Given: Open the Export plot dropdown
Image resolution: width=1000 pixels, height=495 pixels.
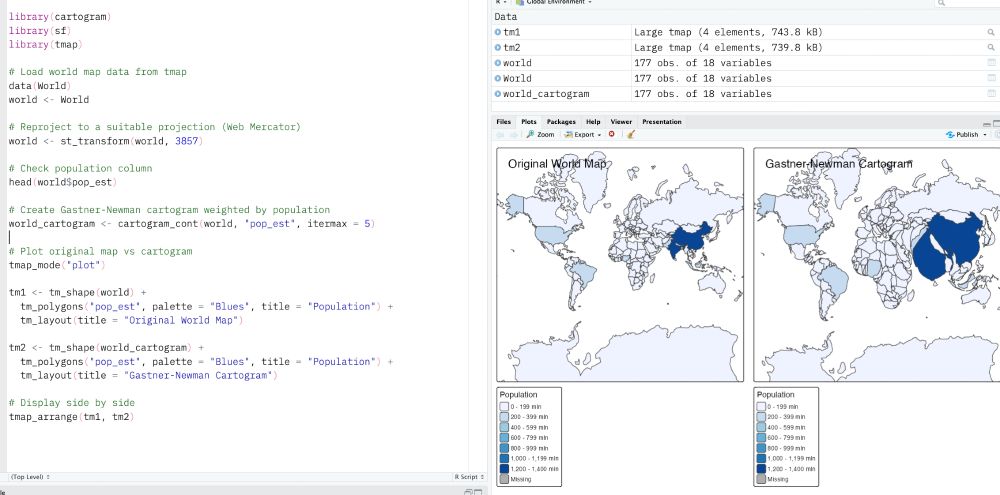Looking at the screenshot, I should (x=582, y=135).
